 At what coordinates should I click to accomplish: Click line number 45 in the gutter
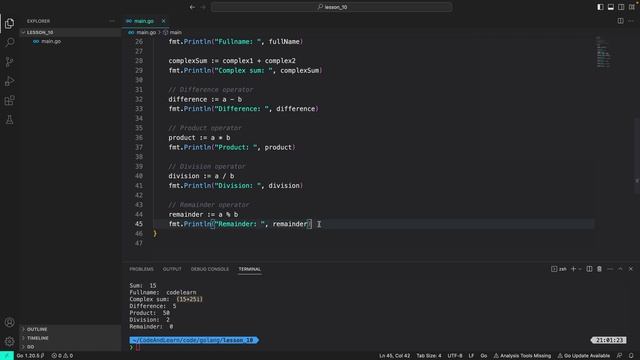coord(139,224)
